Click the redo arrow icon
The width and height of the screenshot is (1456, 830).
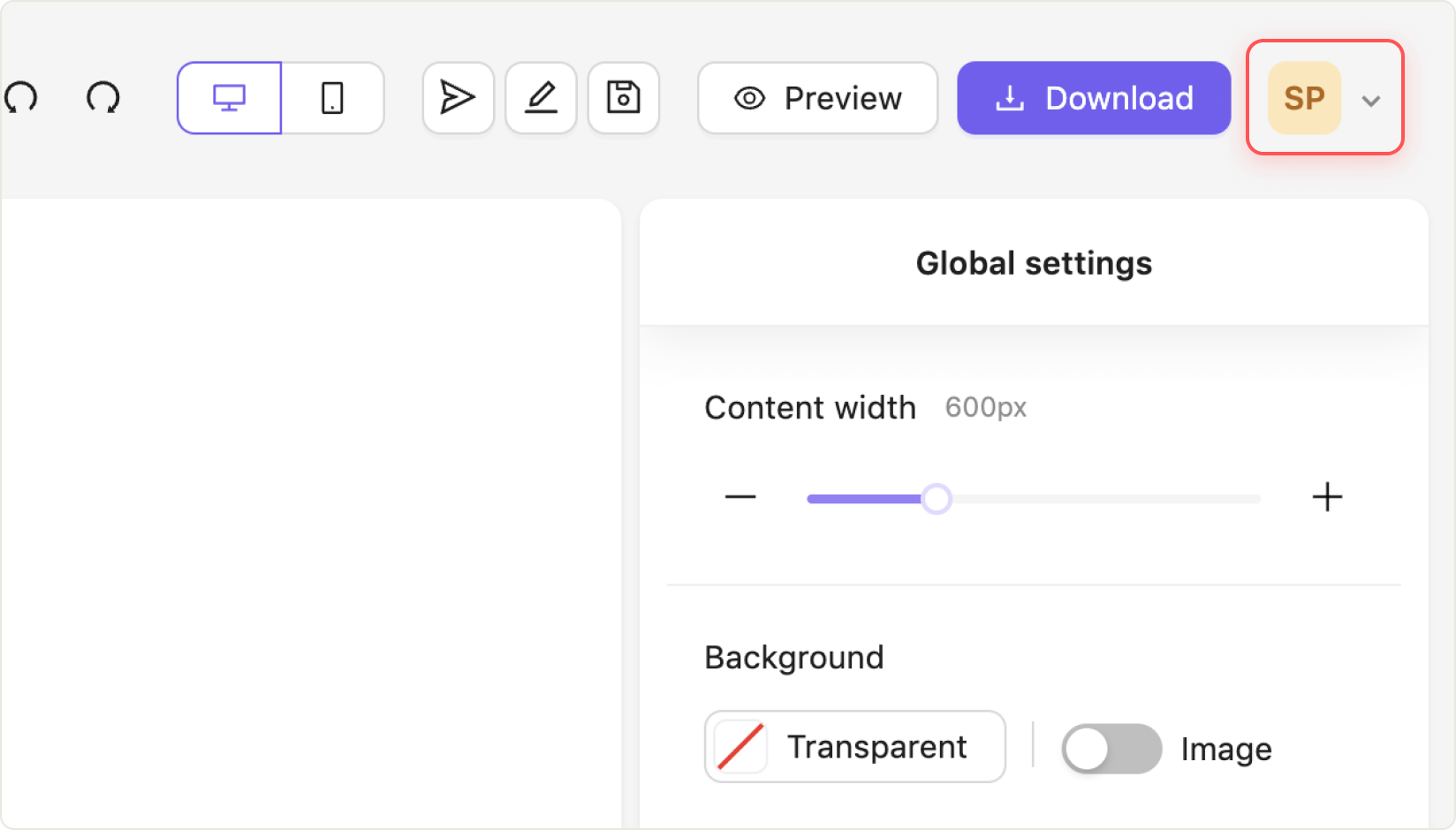(102, 98)
